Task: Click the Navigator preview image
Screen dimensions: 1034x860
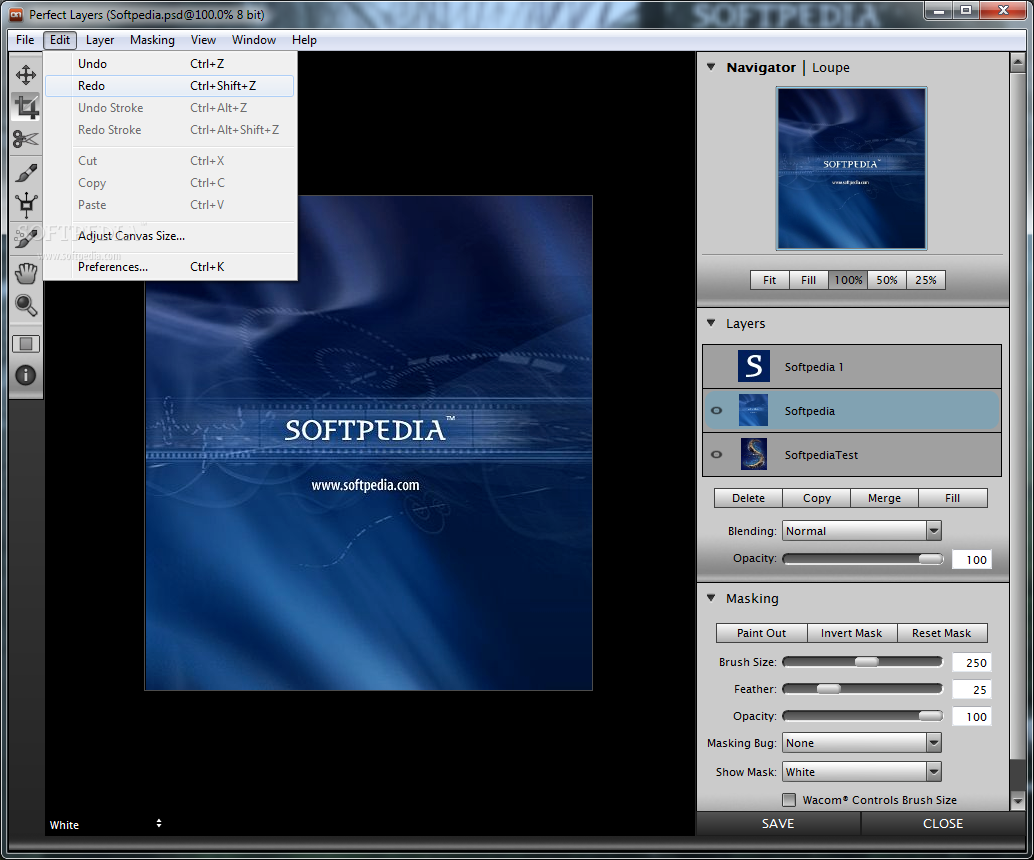Action: pyautogui.click(x=851, y=168)
